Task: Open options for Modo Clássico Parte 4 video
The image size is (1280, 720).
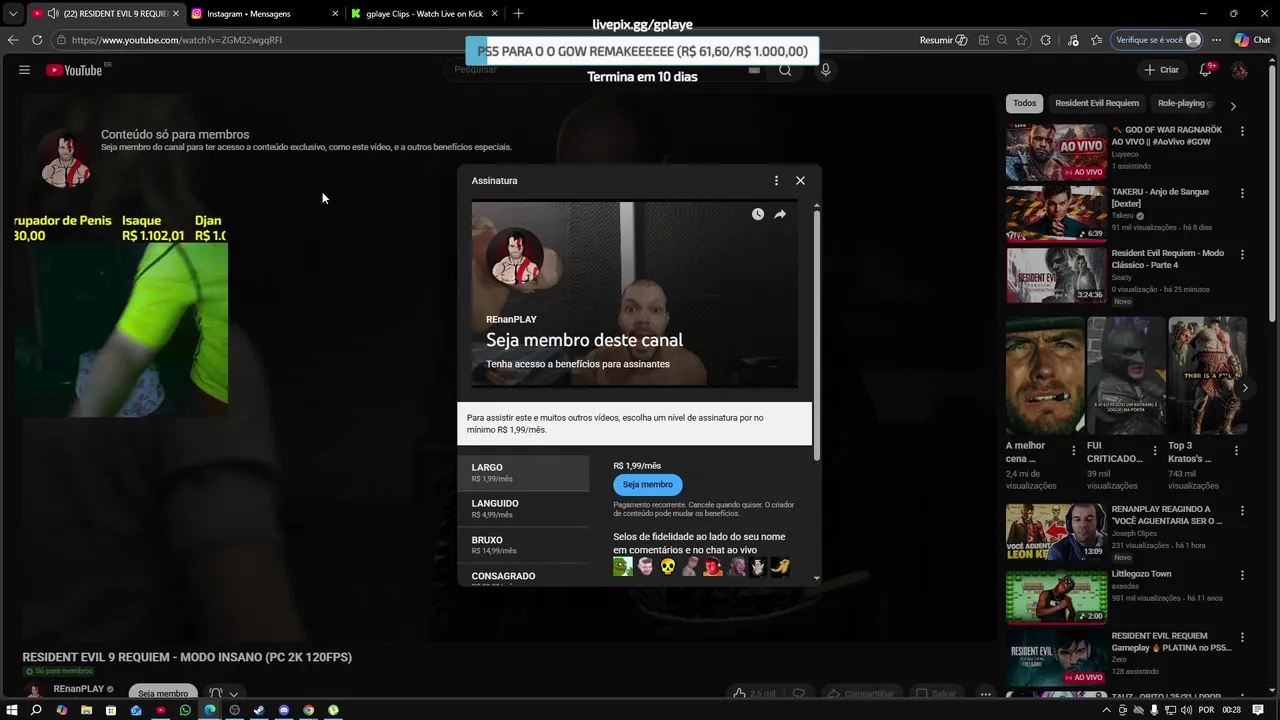Action: click(1242, 254)
